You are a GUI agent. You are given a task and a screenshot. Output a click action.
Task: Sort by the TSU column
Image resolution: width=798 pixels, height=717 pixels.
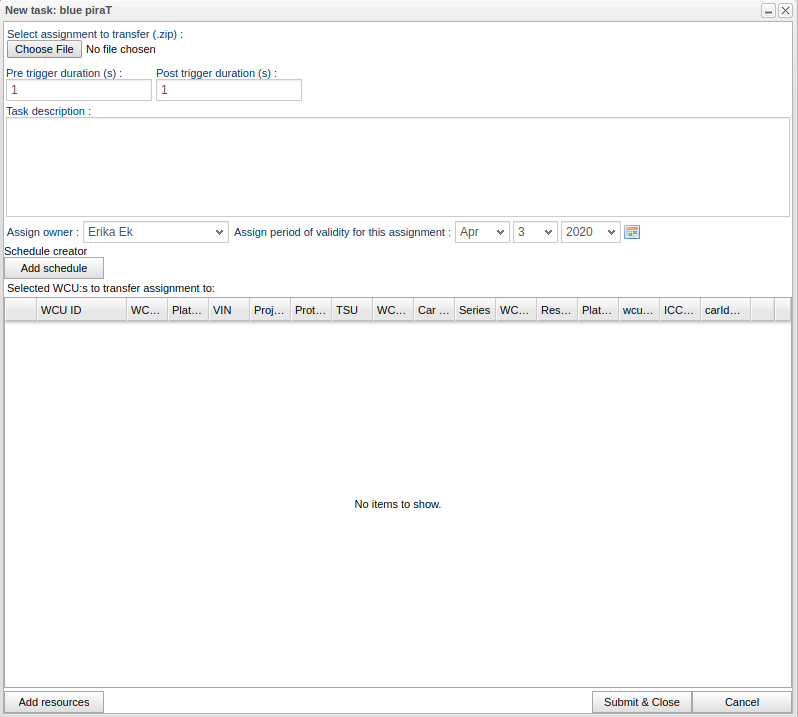coord(351,310)
